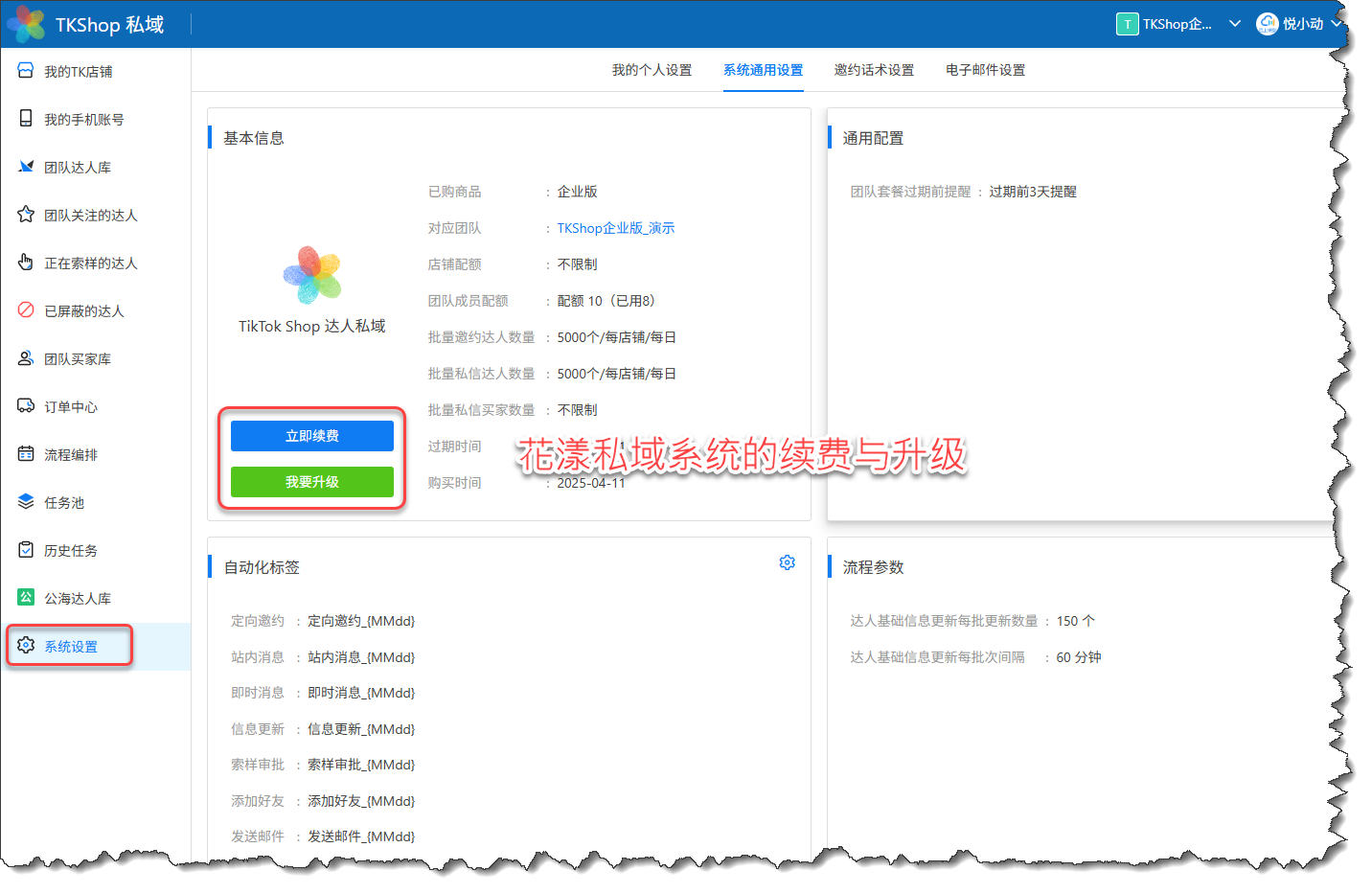The image size is (1372, 893).
Task: Click the truck icon for 订单中心
Action: coord(26,406)
